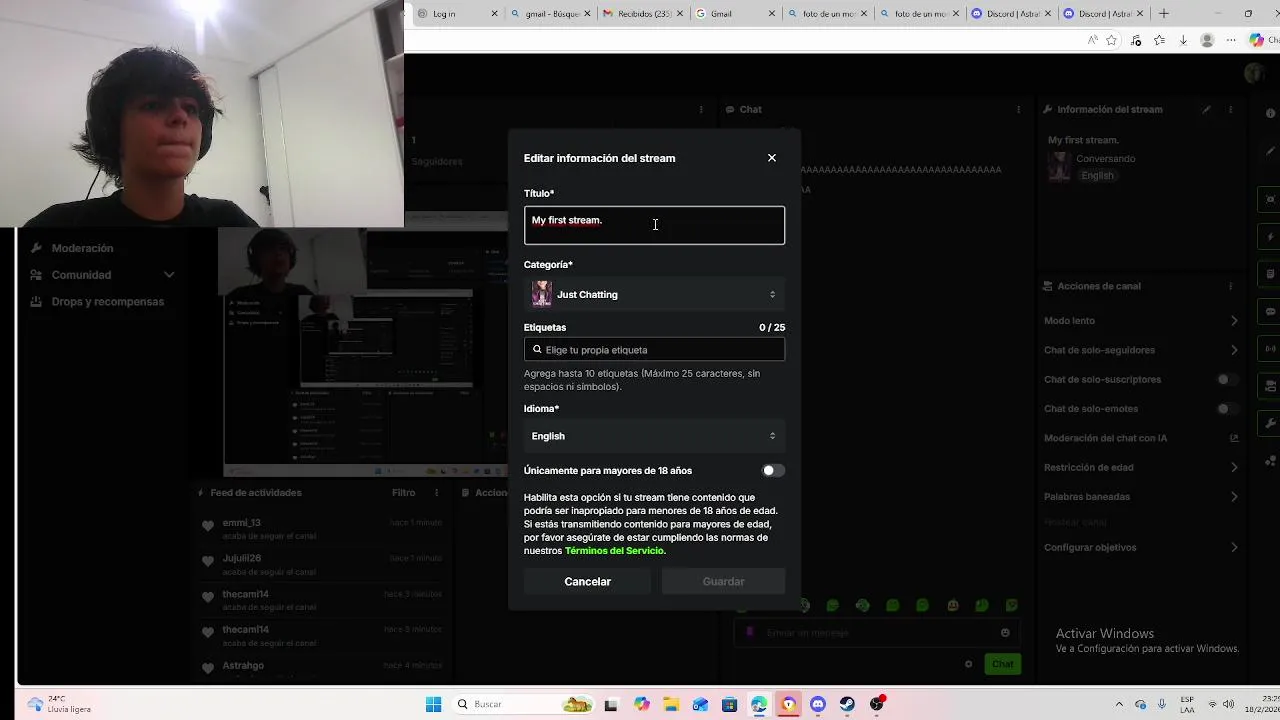Image resolution: width=1280 pixels, height=720 pixels.
Task: Open Feed de actividades three-dot menu
Action: 436,493
